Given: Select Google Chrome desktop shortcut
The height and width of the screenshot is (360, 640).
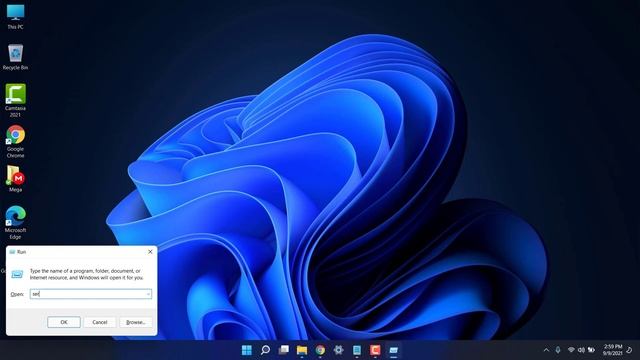Looking at the screenshot, I should [x=16, y=141].
